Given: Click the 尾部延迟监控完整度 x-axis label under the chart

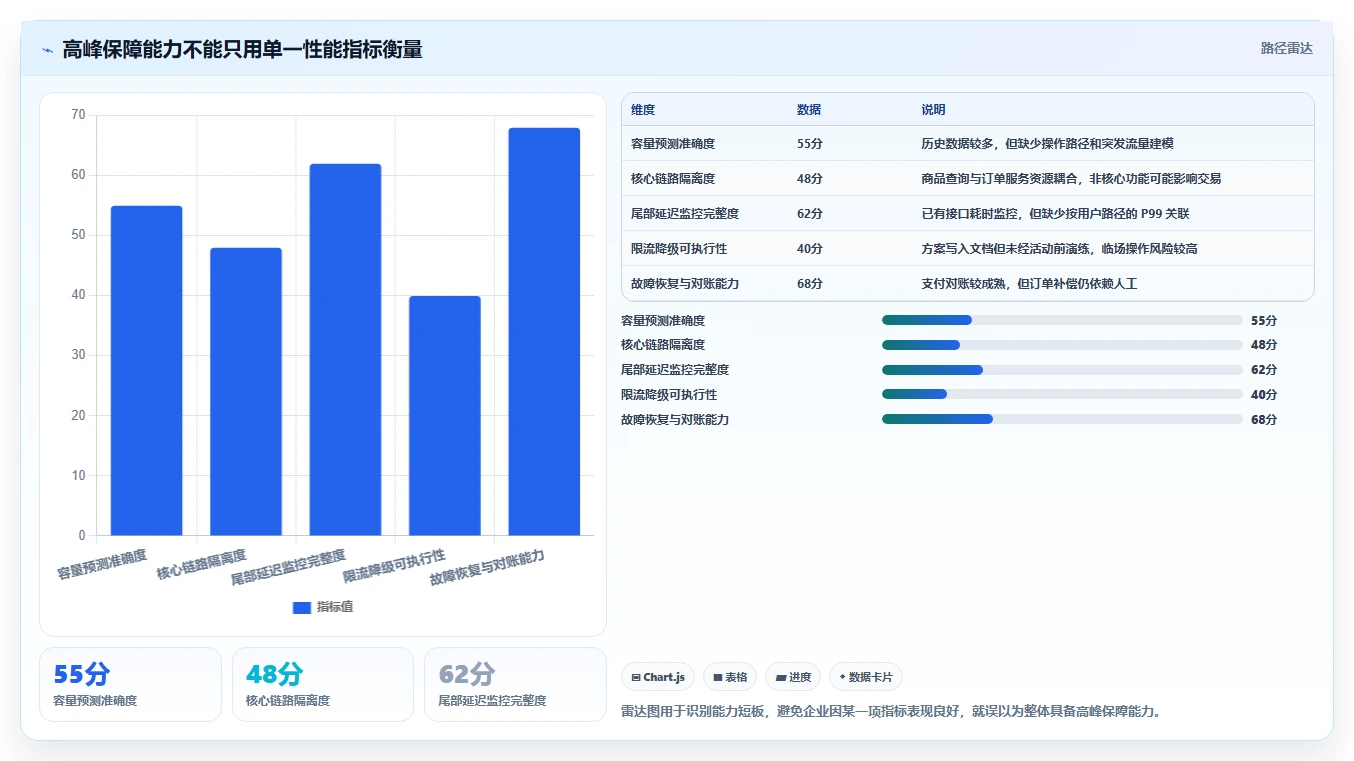Looking at the screenshot, I should 288,567.
